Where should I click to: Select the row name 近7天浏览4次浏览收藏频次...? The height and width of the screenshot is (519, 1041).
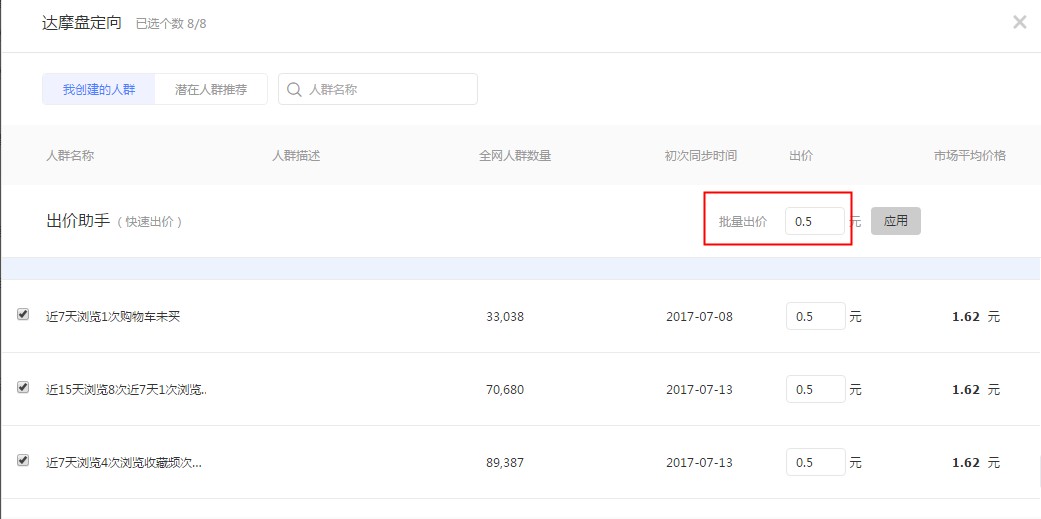[123, 463]
